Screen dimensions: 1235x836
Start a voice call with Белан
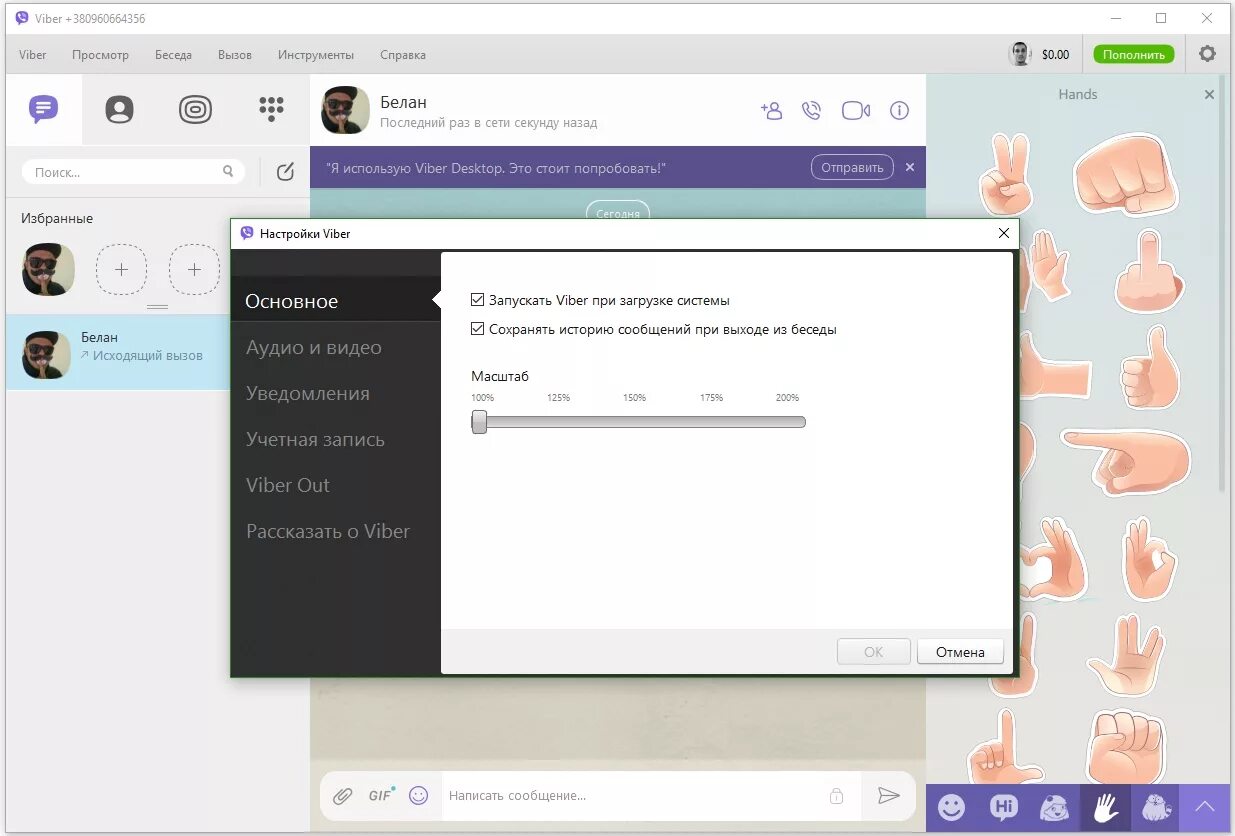[812, 110]
